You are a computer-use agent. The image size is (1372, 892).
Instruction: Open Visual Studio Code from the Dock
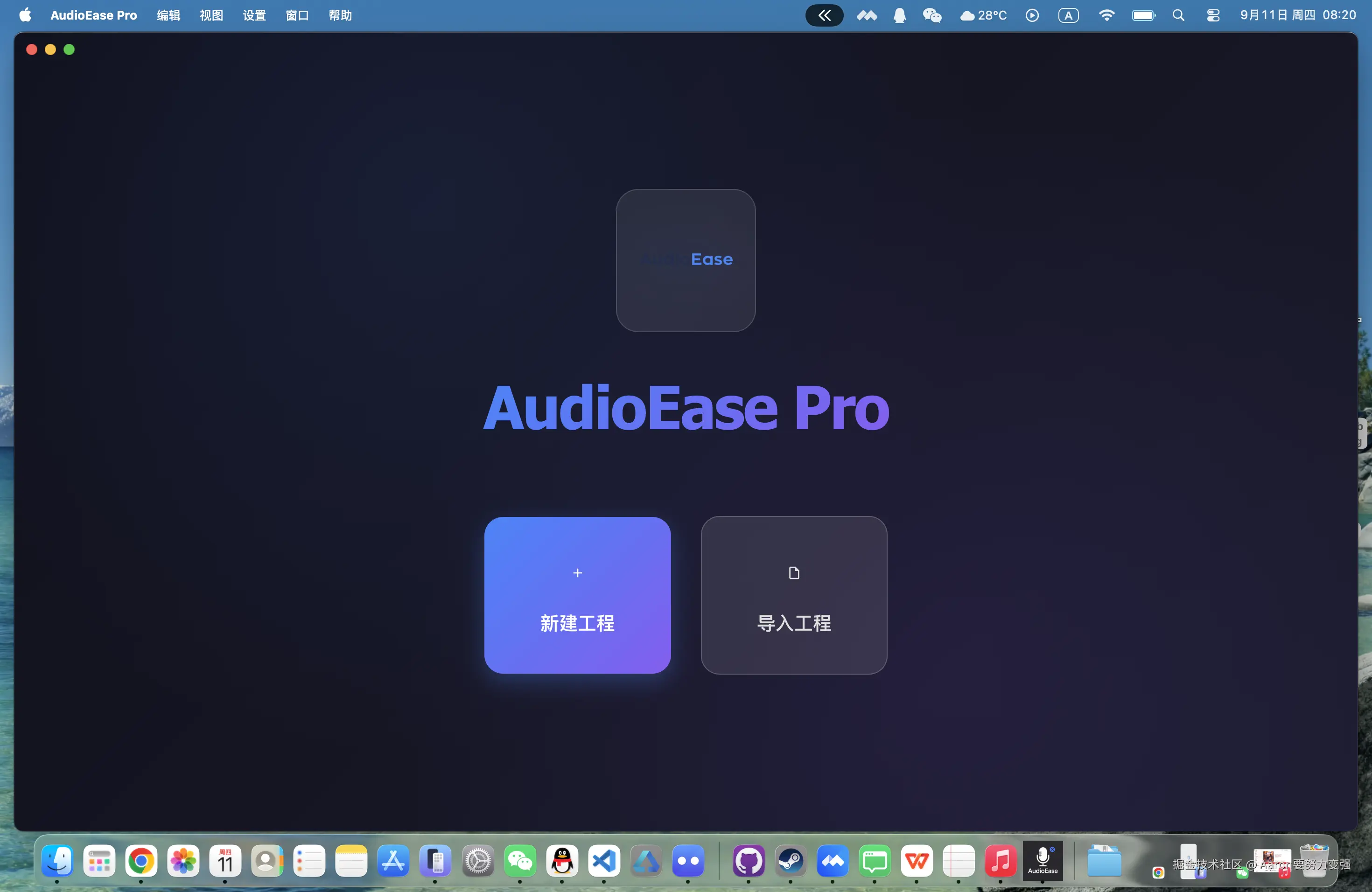coord(604,861)
